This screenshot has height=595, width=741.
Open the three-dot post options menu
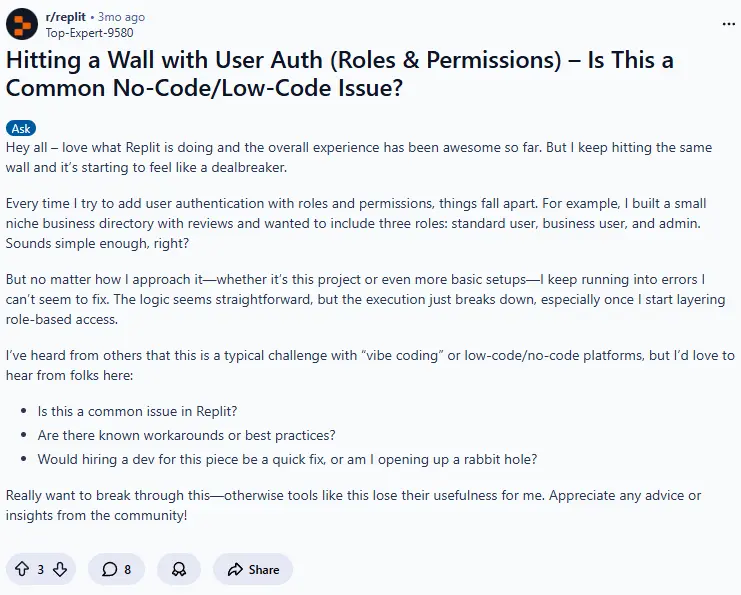click(728, 23)
